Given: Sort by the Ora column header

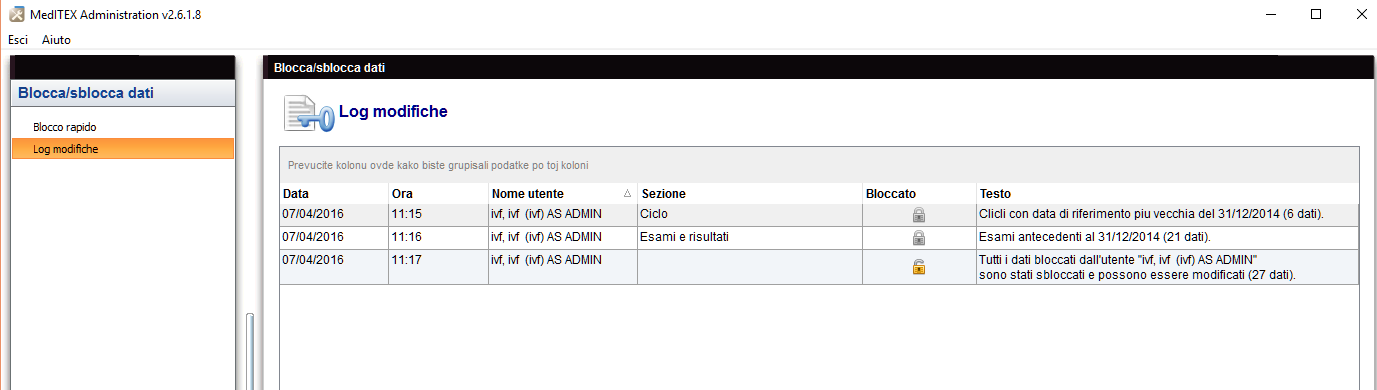Looking at the screenshot, I should click(x=438, y=193).
